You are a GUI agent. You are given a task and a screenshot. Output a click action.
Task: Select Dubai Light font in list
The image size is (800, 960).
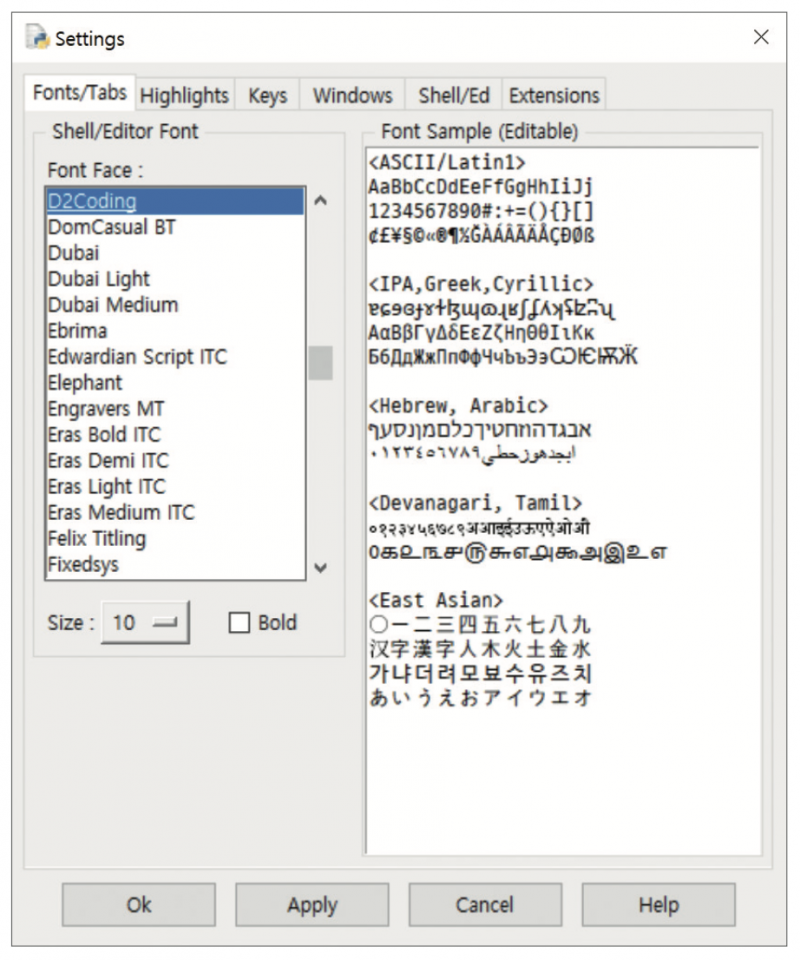(99, 279)
